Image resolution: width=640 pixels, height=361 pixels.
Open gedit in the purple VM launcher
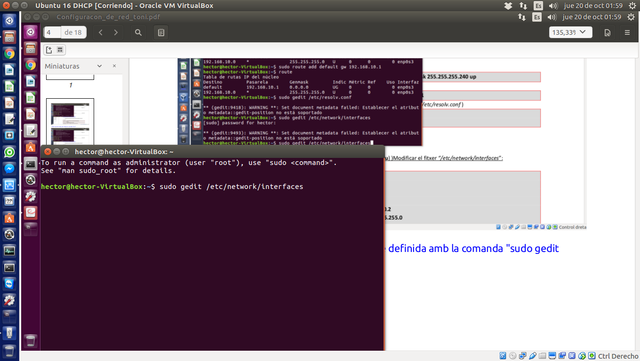tap(31, 131)
